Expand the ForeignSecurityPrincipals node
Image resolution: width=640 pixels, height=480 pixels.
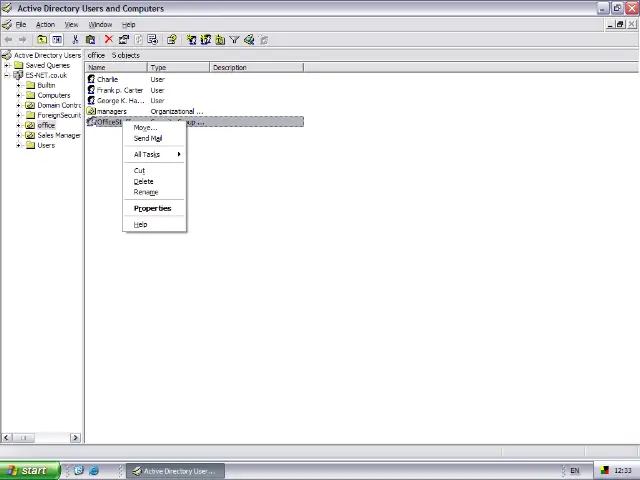click(x=18, y=115)
